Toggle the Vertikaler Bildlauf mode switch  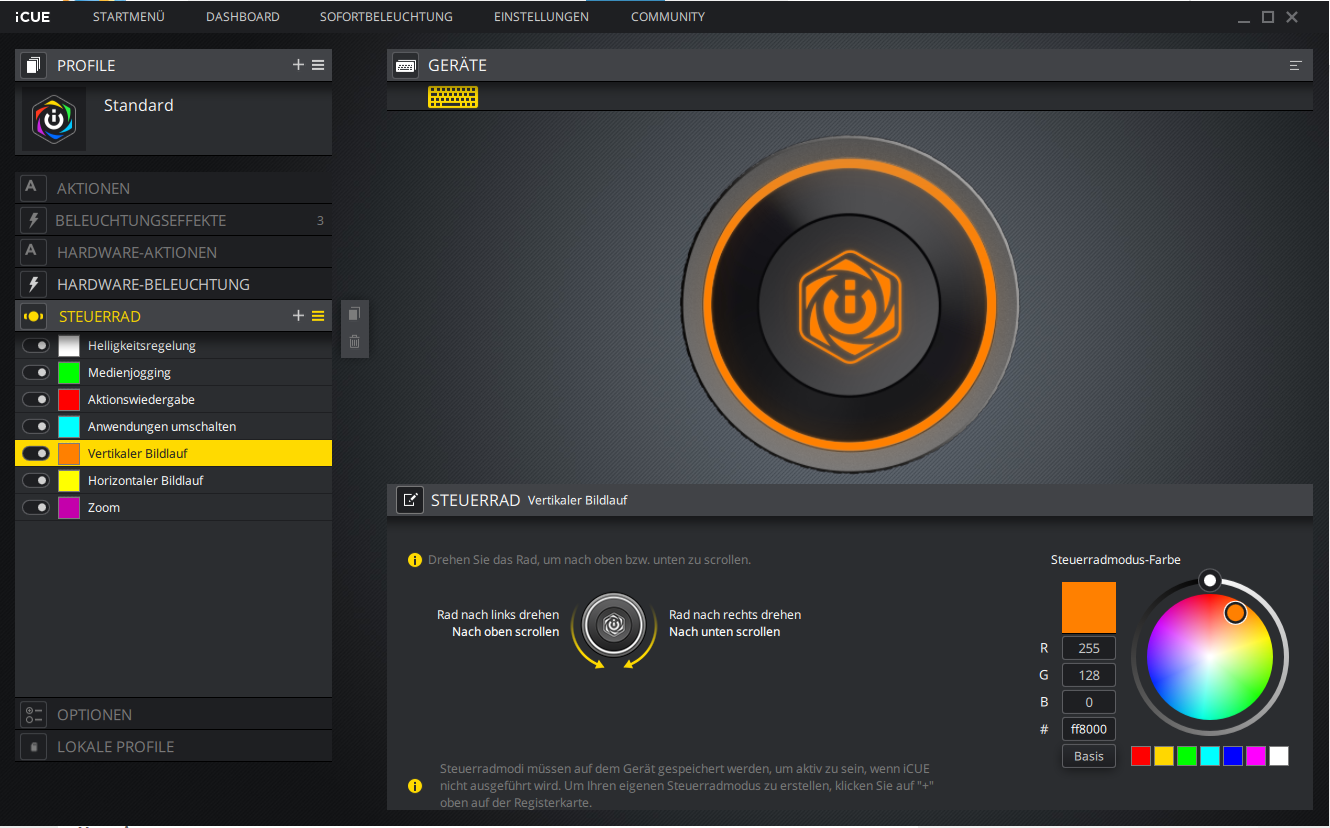[x=37, y=453]
